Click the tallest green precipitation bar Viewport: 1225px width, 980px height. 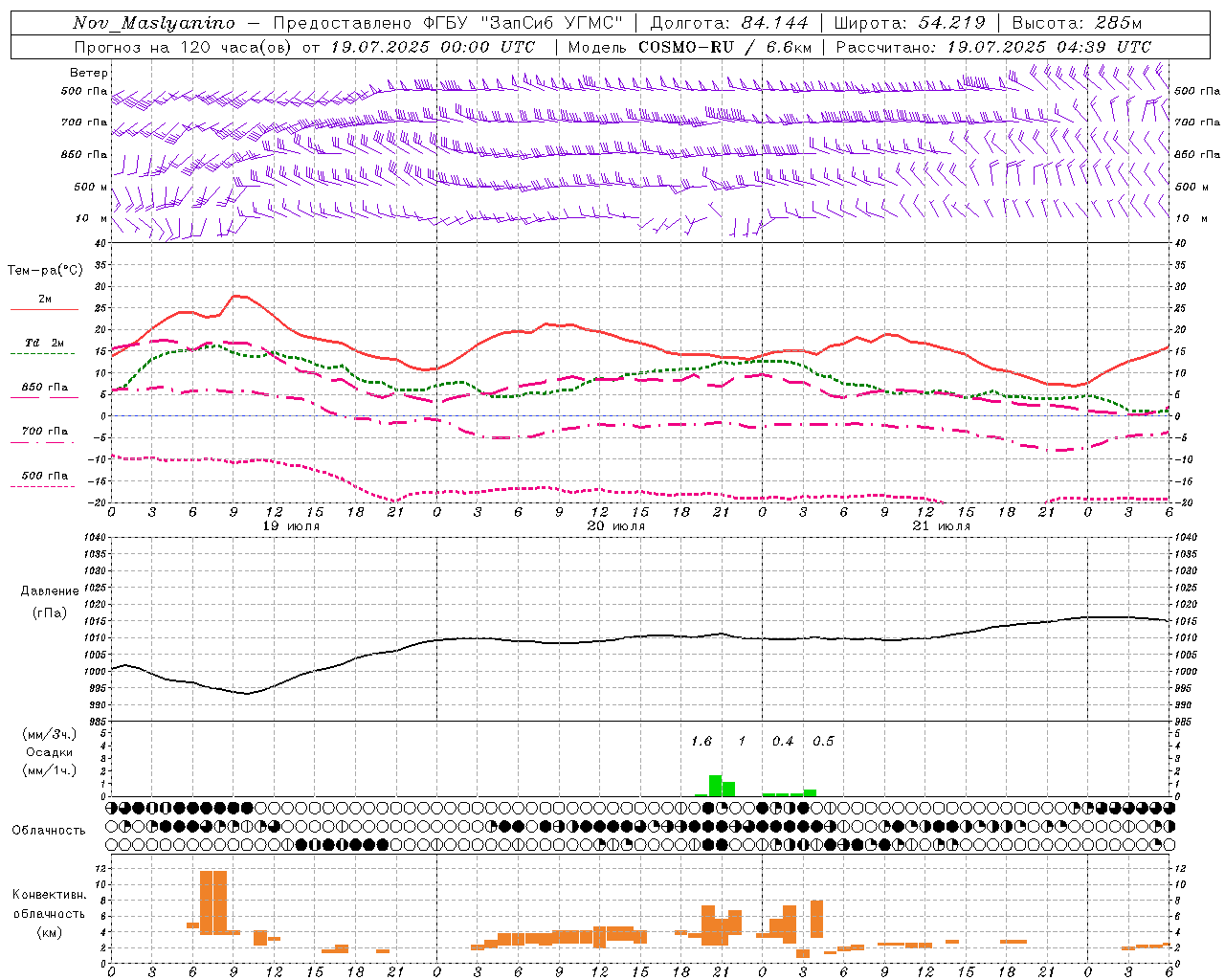(x=715, y=786)
